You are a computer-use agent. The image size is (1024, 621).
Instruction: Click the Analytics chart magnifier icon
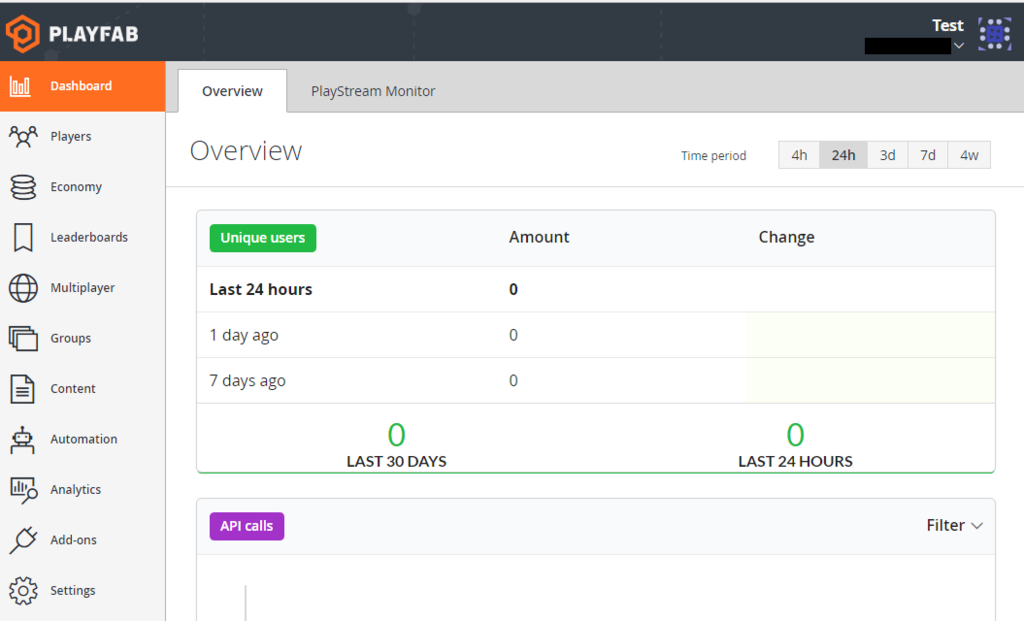point(24,490)
